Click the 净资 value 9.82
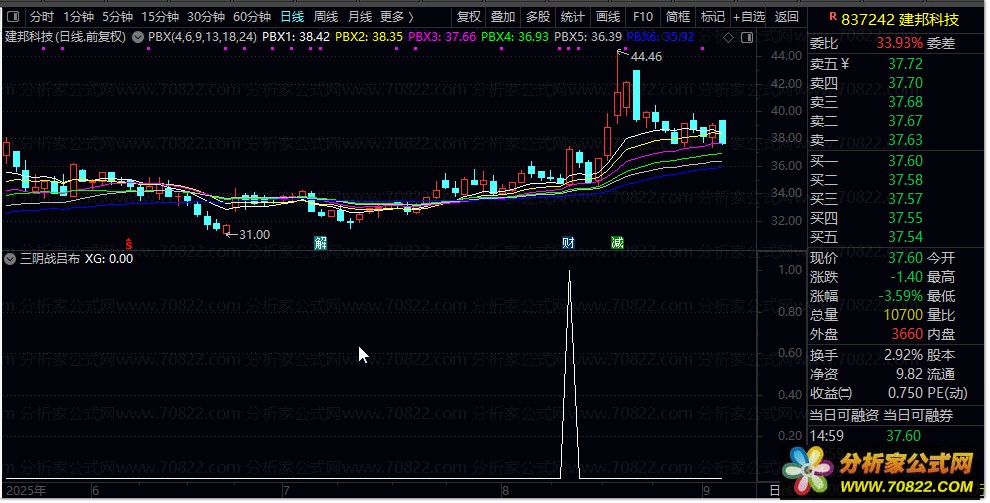 point(909,374)
